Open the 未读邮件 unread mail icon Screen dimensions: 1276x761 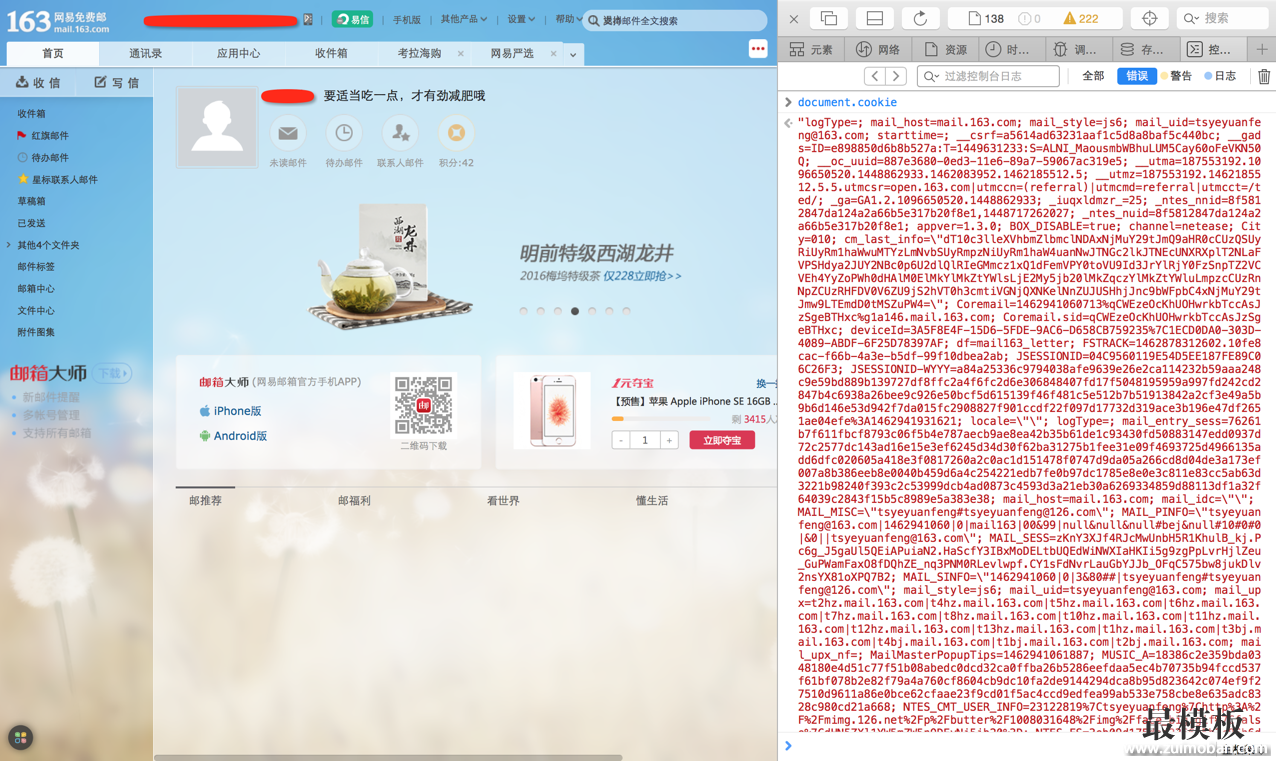pyautogui.click(x=288, y=133)
